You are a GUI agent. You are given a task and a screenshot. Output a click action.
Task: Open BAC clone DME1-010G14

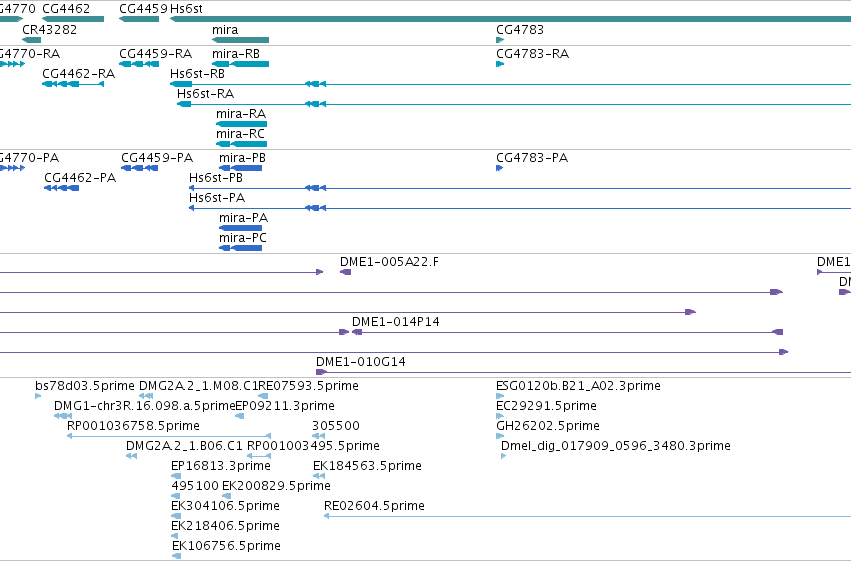click(x=583, y=372)
